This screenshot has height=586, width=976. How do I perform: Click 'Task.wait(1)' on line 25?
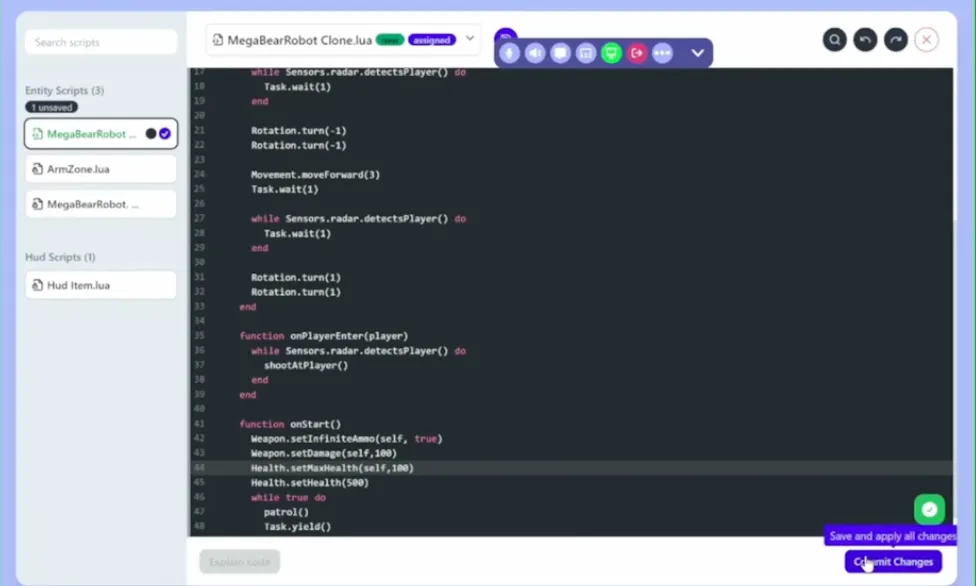point(284,189)
